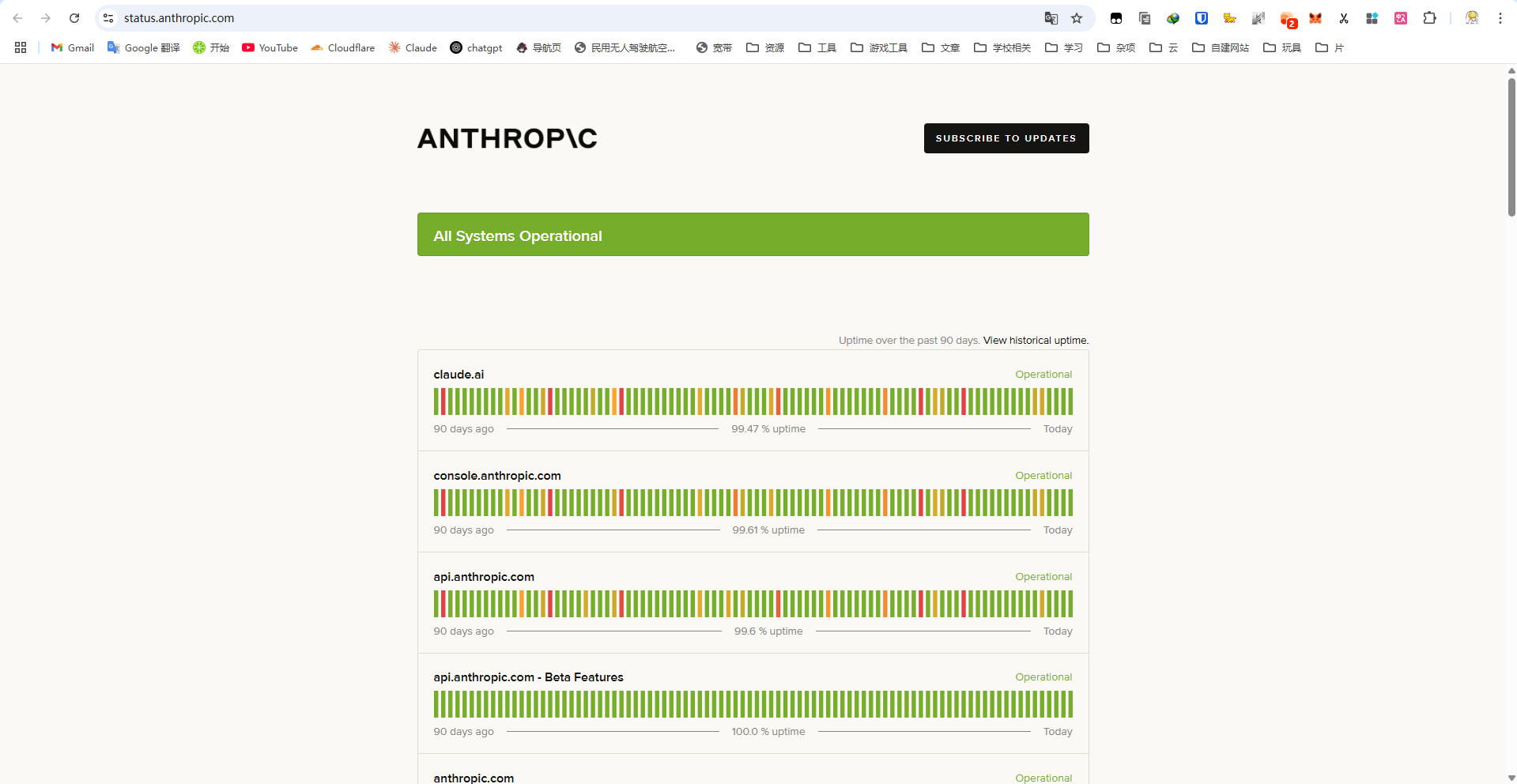Click last bar in console.anthropic.com timeline
Screen dimensions: 1517x784
(x=1070, y=503)
